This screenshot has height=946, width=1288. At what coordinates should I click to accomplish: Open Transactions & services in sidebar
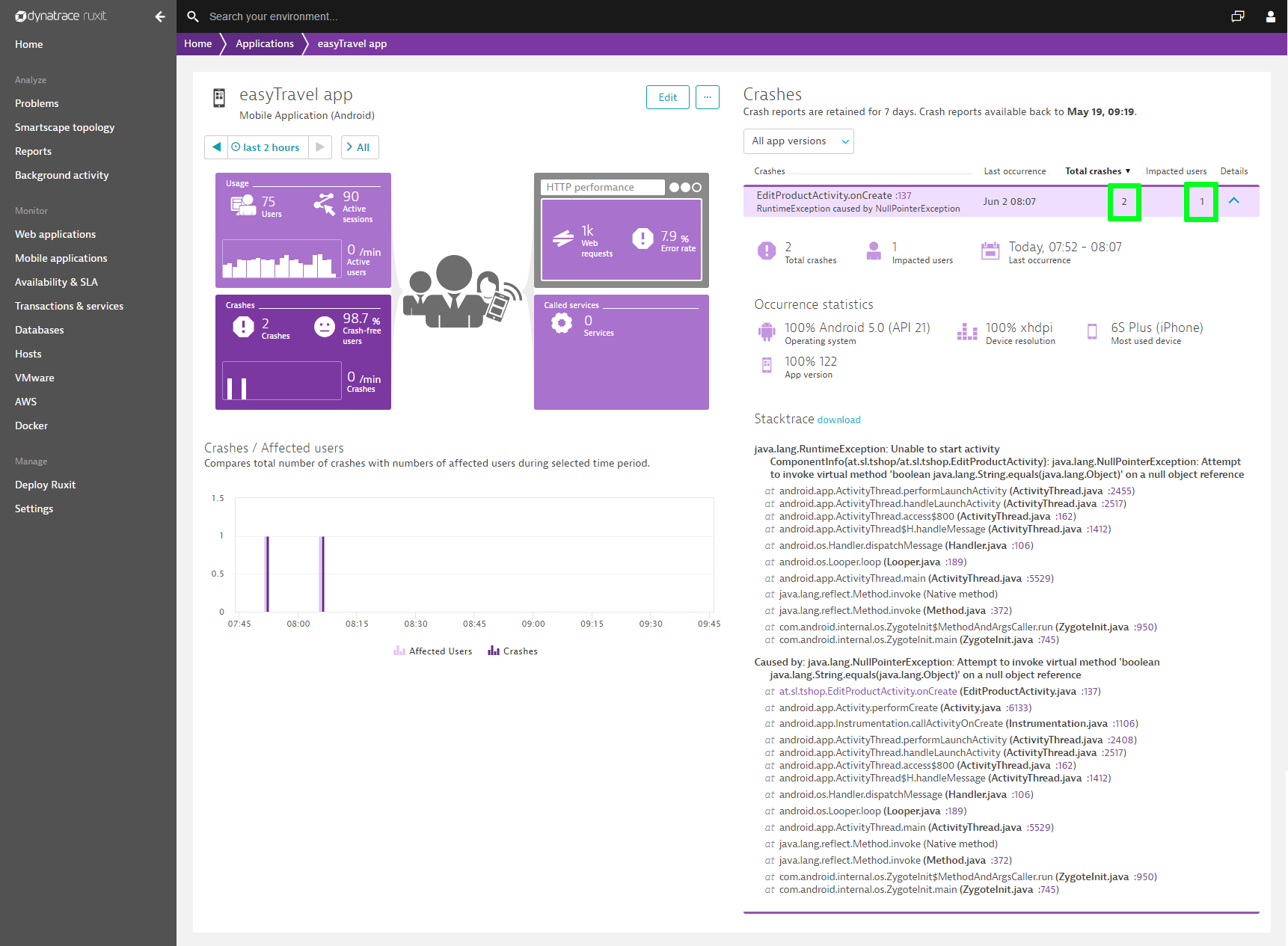[x=69, y=306]
